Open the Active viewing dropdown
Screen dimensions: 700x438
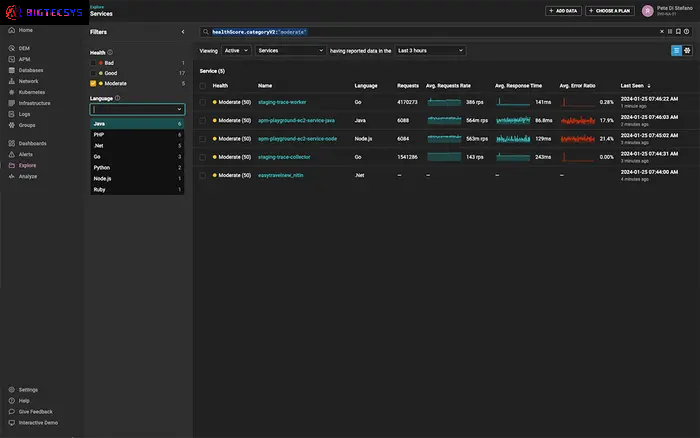236,49
